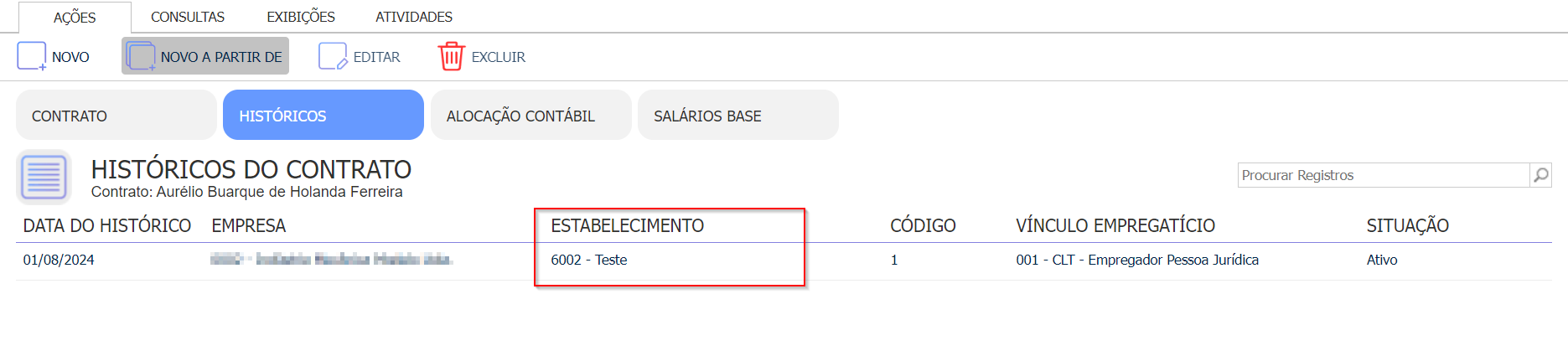1568x356 pixels.
Task: Open the Salários Base section
Action: (x=738, y=115)
